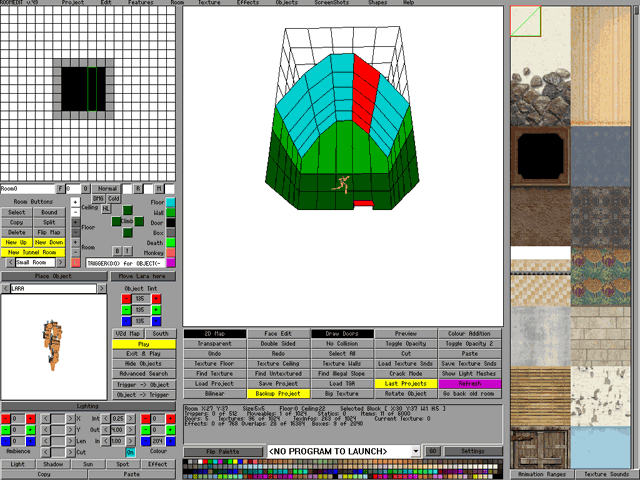
Task: Toggle the Draw Doors option
Action: coord(340,333)
